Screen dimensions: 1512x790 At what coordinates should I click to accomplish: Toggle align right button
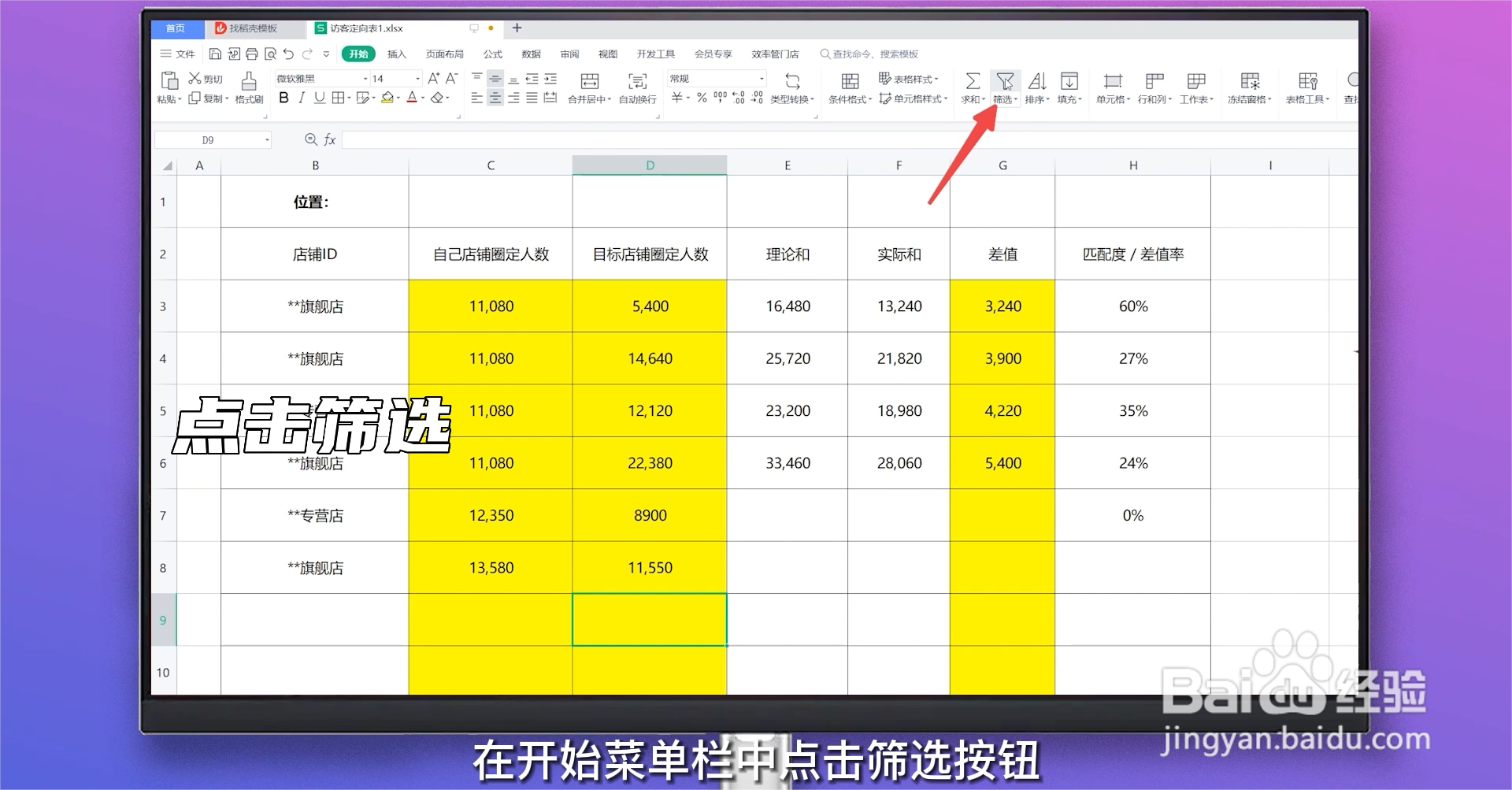pos(513,98)
